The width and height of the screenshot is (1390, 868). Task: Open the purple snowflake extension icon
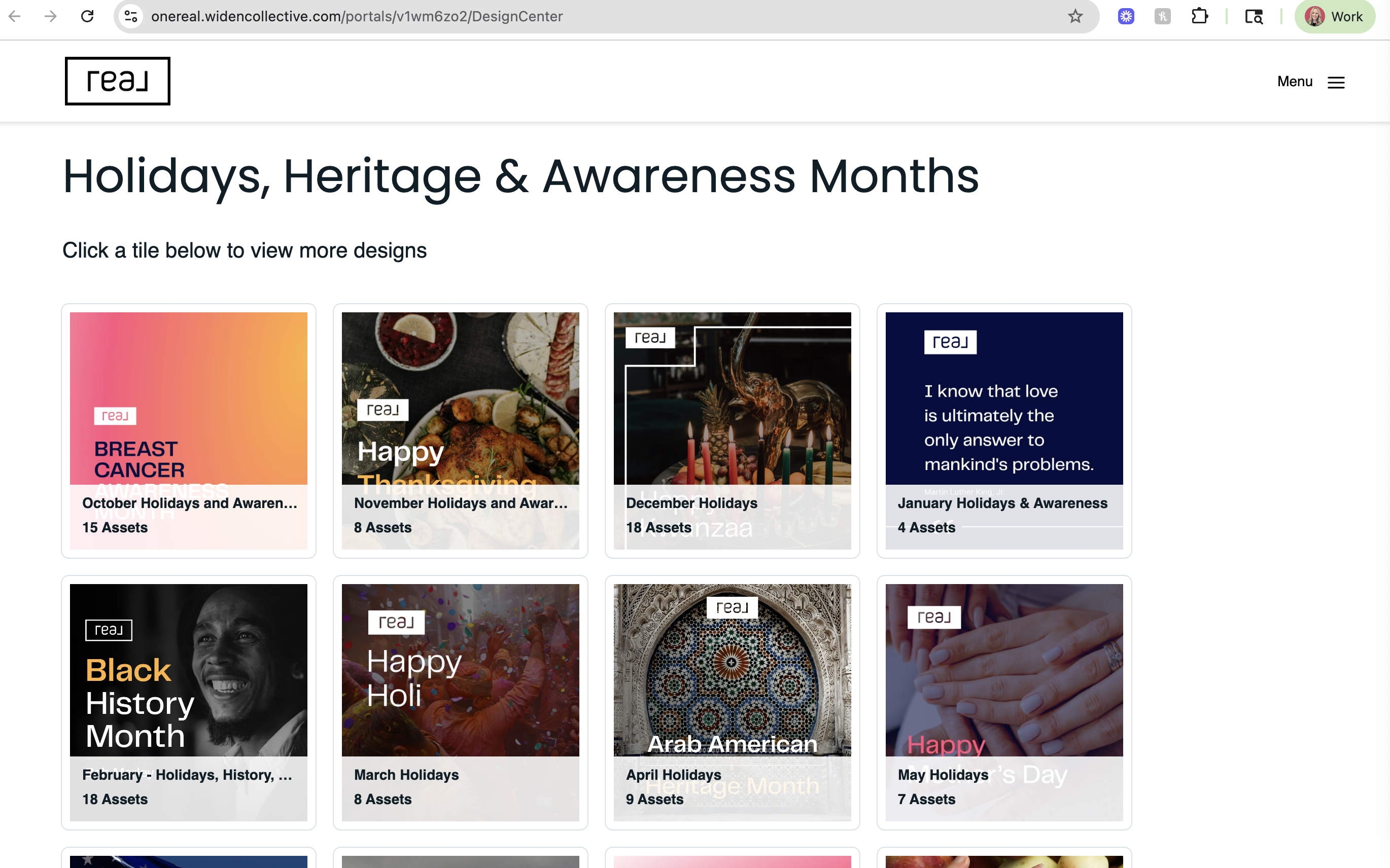1126,16
